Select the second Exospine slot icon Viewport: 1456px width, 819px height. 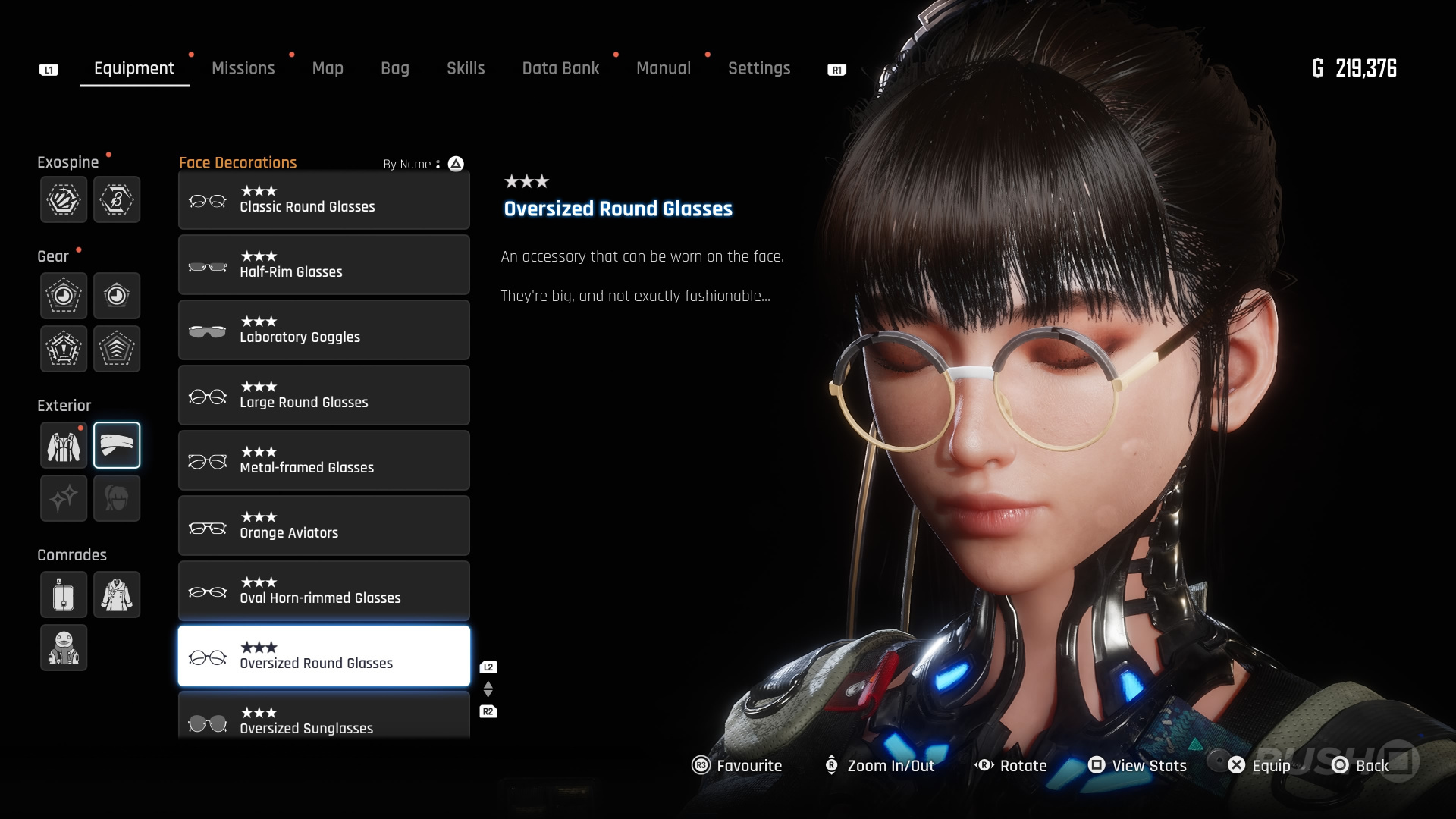(117, 199)
